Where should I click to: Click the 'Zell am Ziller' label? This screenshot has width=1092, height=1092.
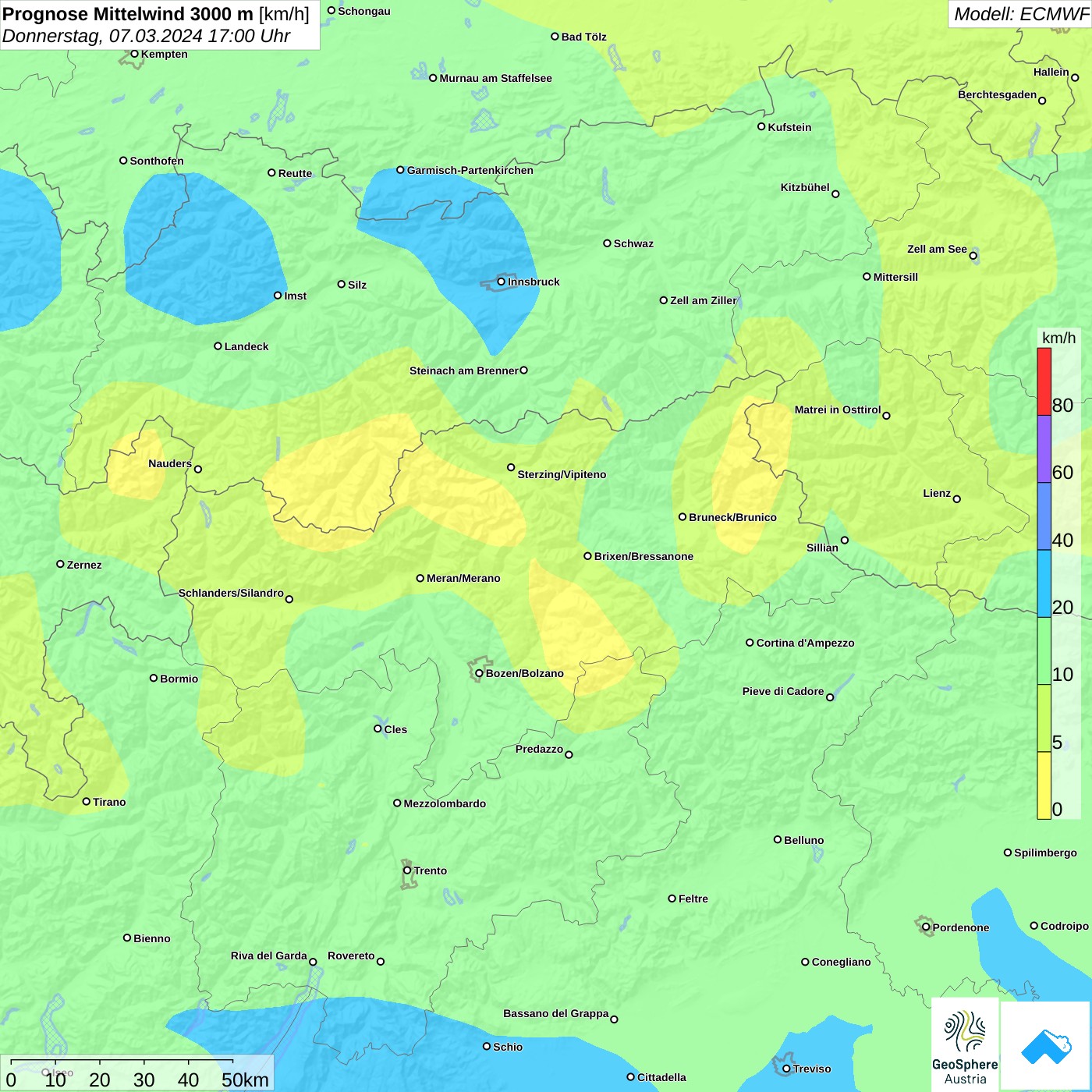703,300
